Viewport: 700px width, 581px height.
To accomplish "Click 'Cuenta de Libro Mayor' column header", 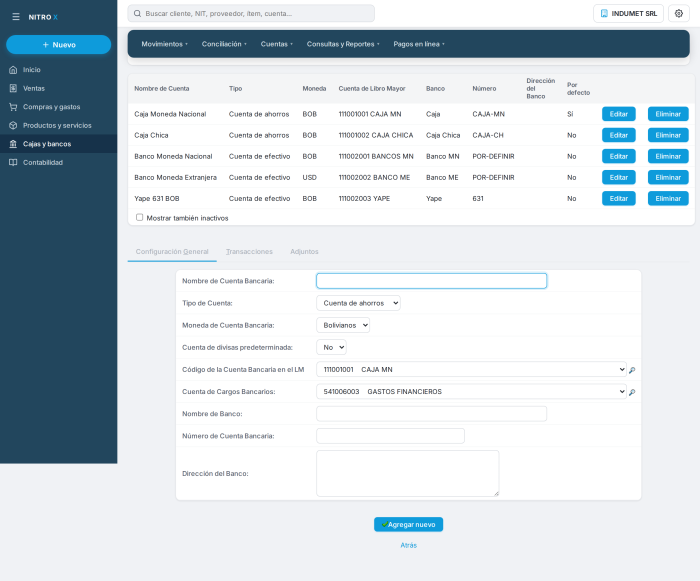I will tap(371, 88).
